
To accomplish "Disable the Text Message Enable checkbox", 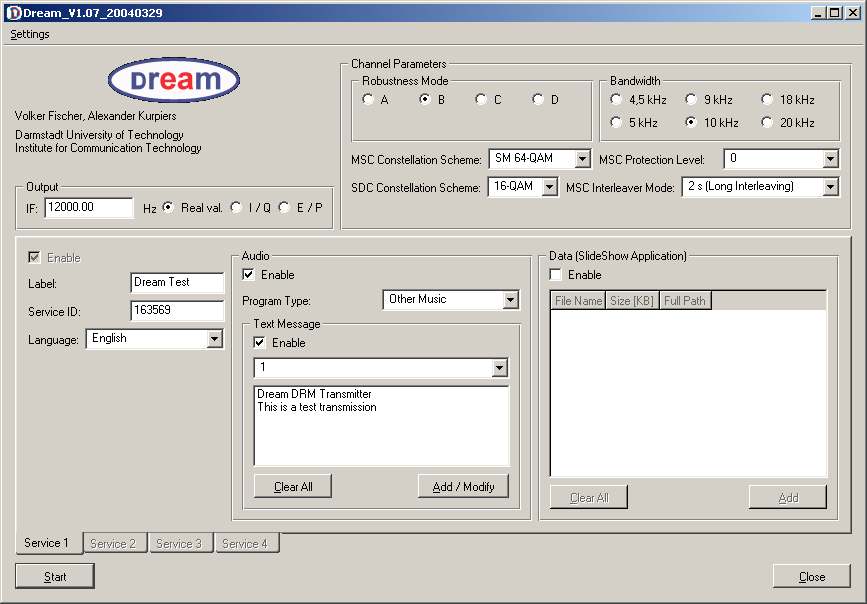I will 260,343.
